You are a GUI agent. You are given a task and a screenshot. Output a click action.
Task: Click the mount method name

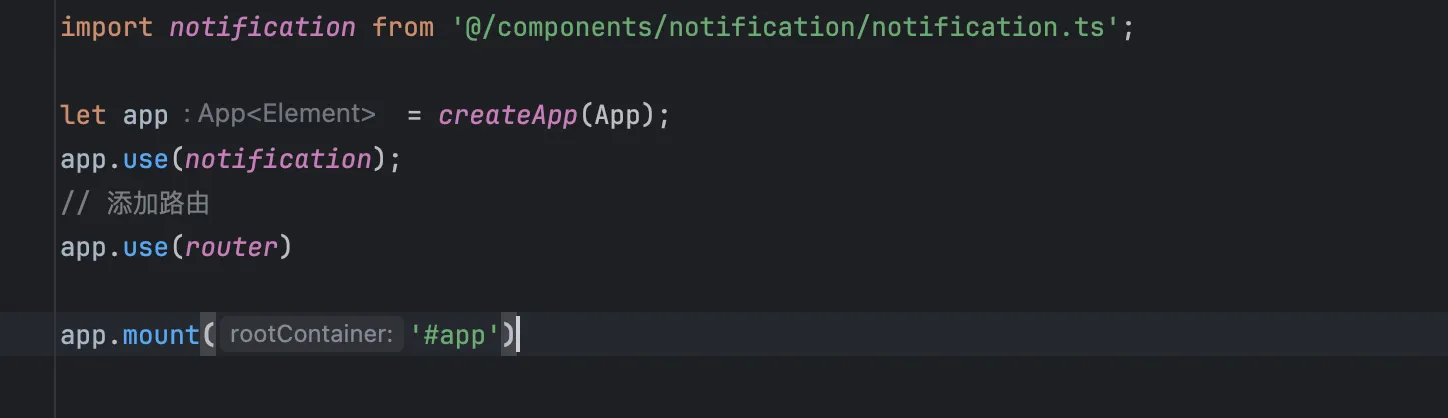point(161,334)
